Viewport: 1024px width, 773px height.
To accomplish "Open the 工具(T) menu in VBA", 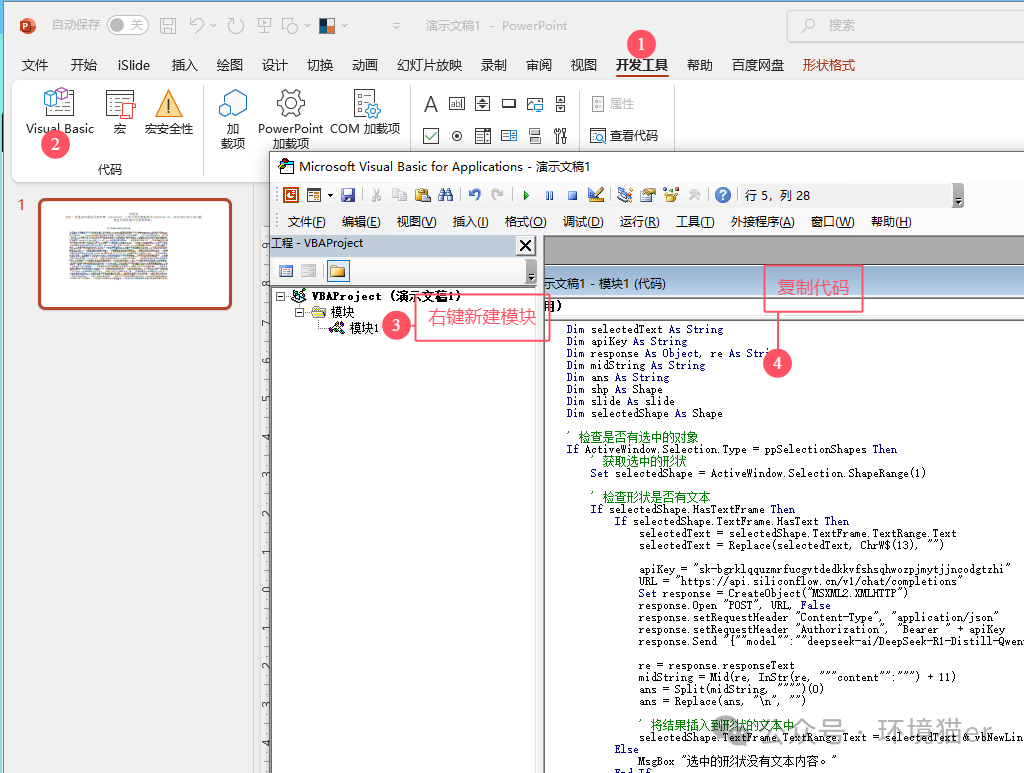I will point(695,222).
